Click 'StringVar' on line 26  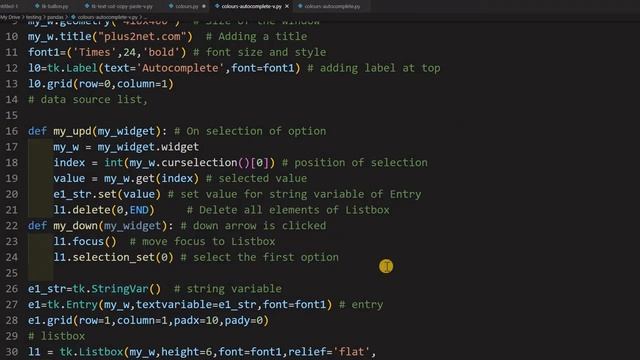pos(120,289)
